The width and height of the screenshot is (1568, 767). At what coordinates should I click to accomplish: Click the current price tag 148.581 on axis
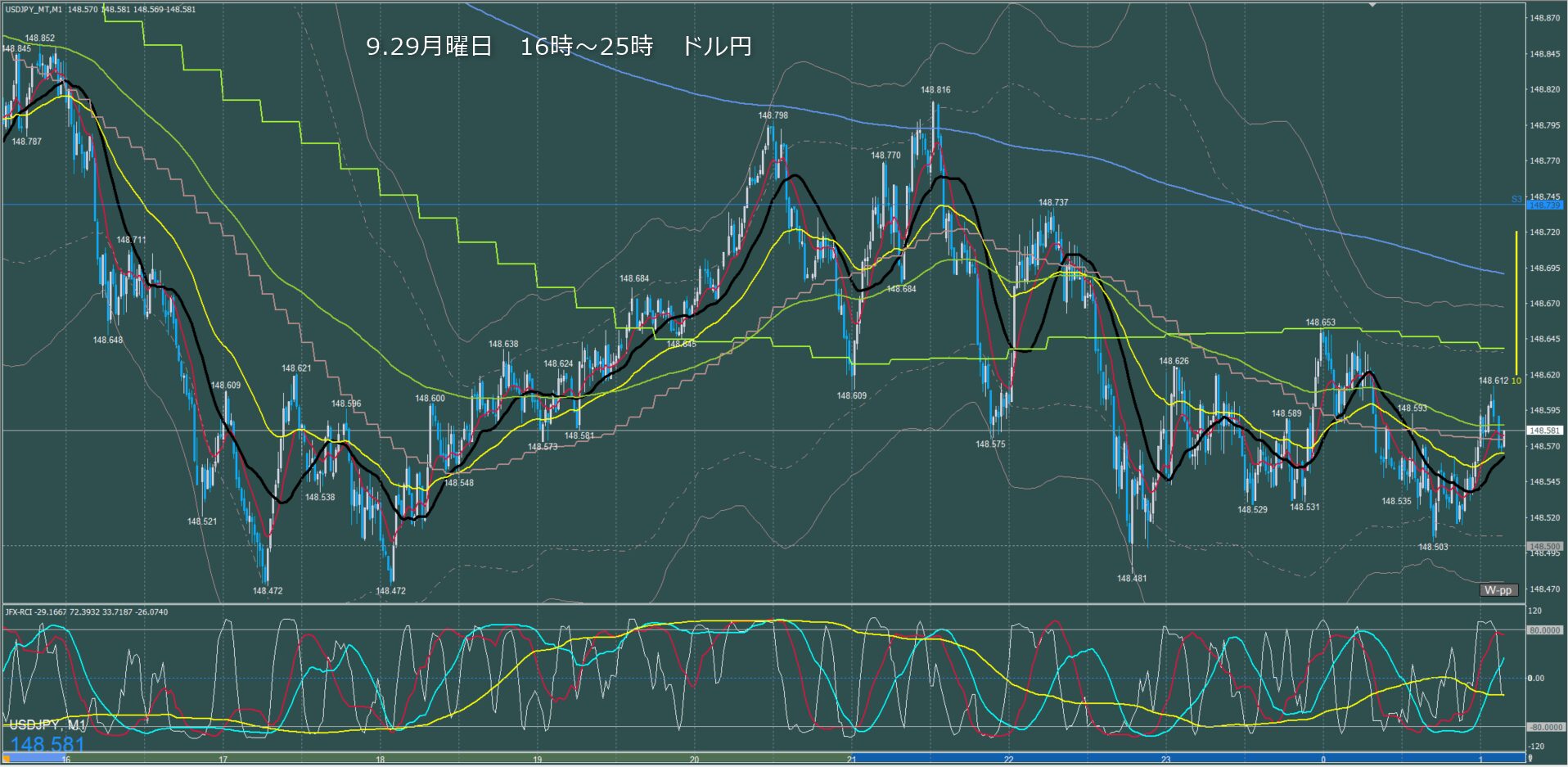[x=1544, y=431]
